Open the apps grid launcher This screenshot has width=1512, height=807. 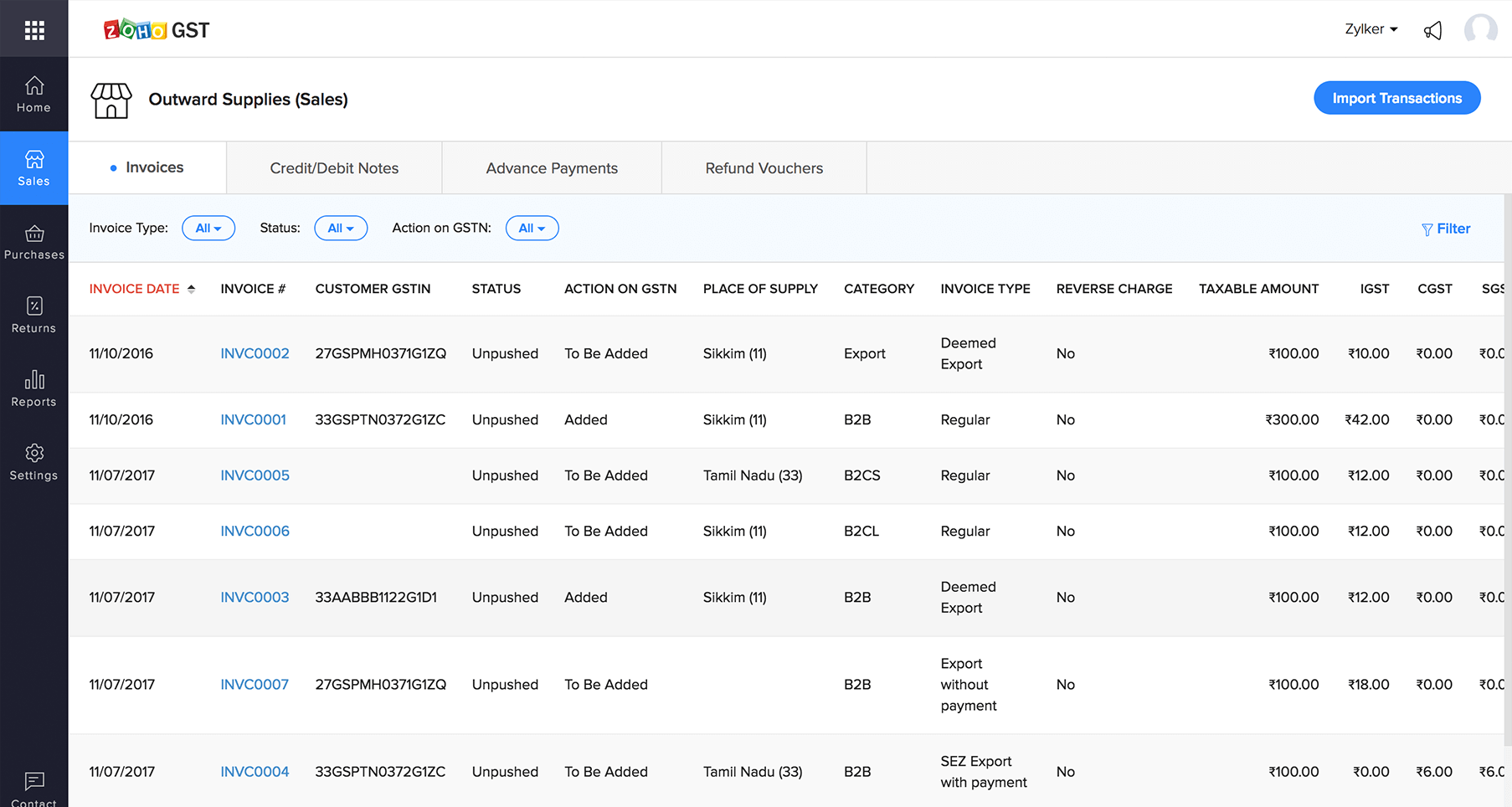click(x=34, y=30)
